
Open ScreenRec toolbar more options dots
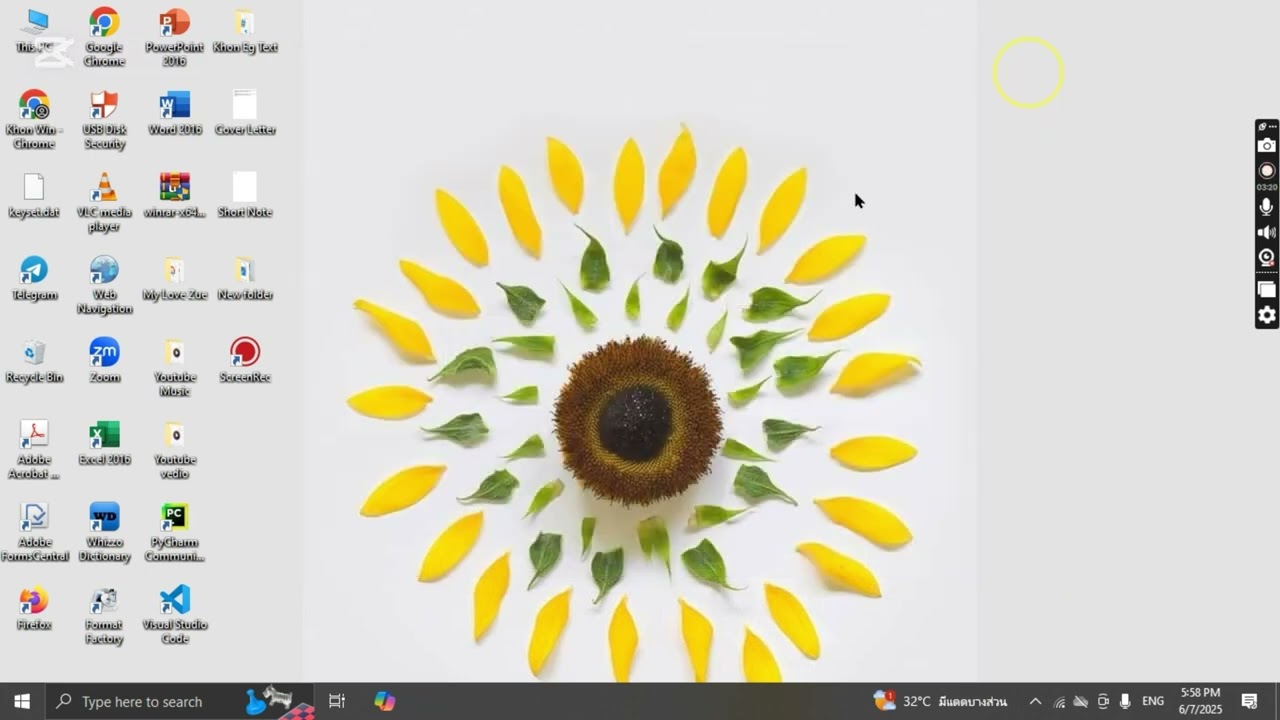click(x=1272, y=127)
